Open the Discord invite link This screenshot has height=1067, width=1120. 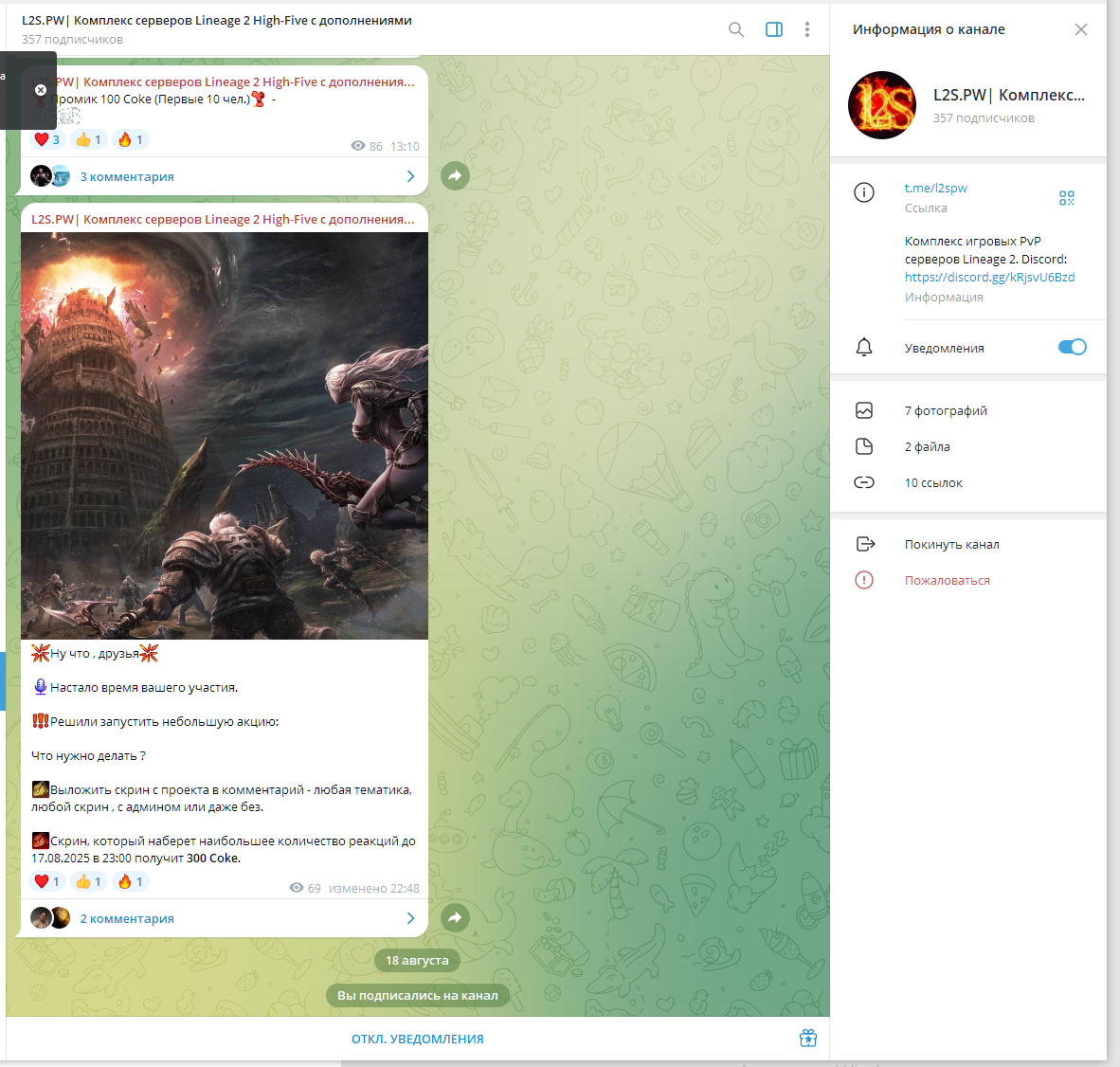[989, 277]
